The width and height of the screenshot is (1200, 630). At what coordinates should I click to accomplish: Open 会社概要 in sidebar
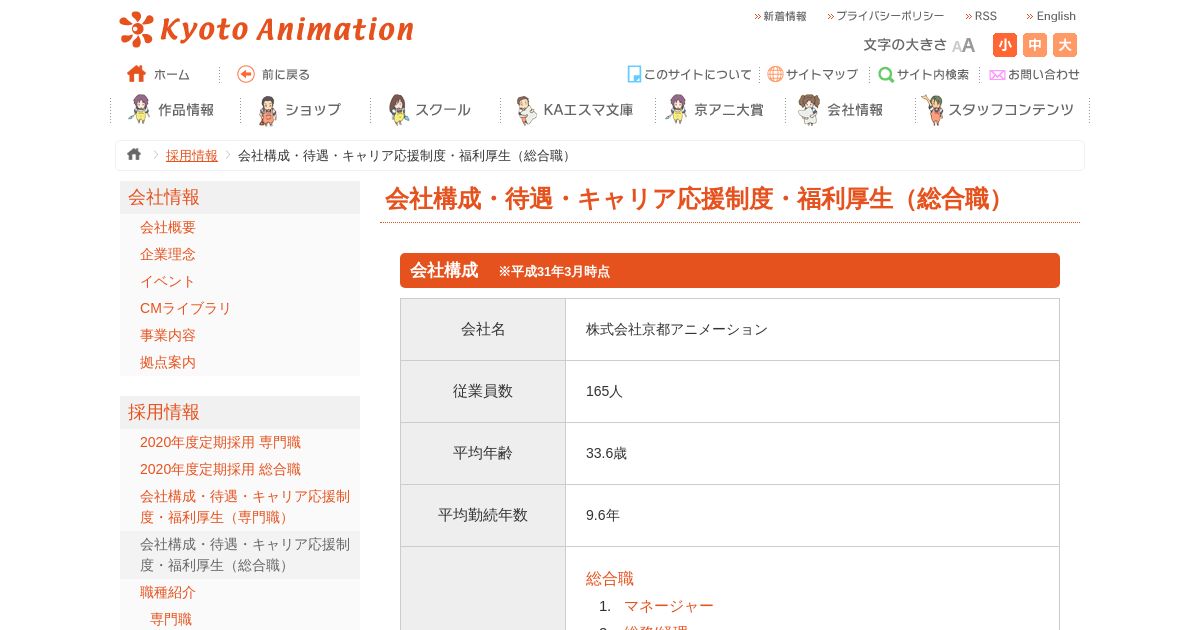pos(168,227)
